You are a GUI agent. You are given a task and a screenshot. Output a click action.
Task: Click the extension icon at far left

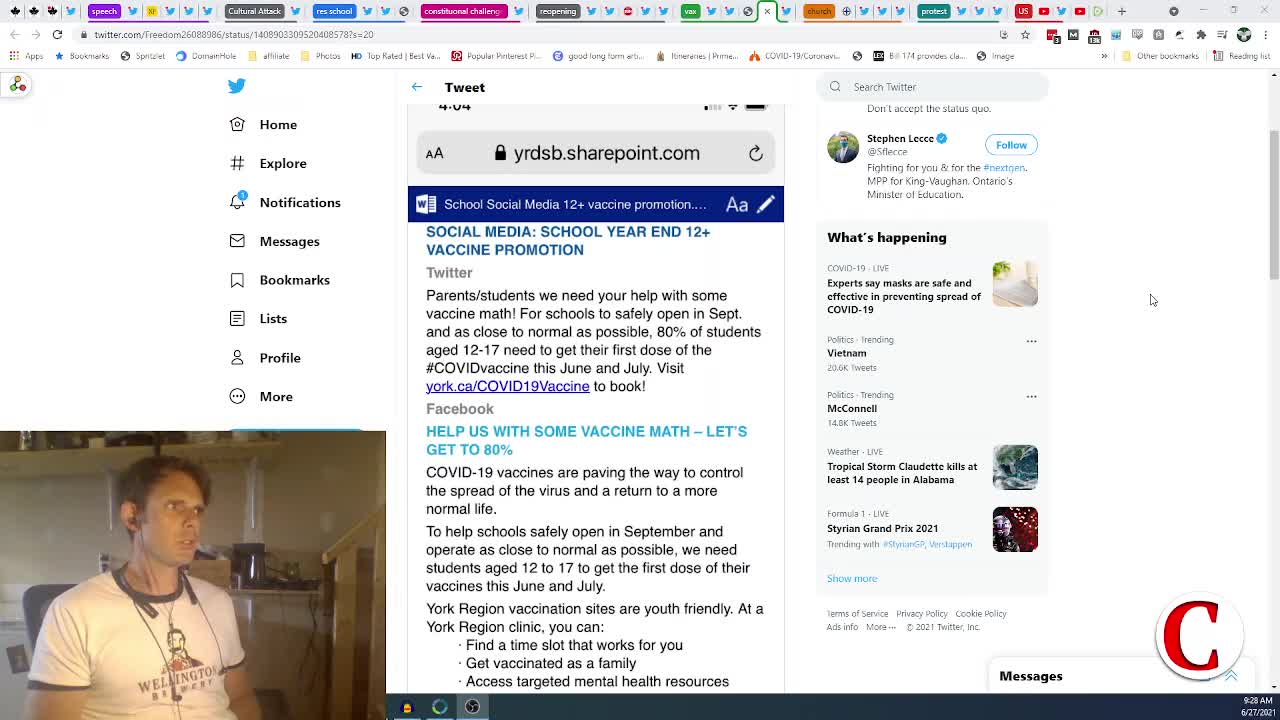pyautogui.click(x=18, y=85)
